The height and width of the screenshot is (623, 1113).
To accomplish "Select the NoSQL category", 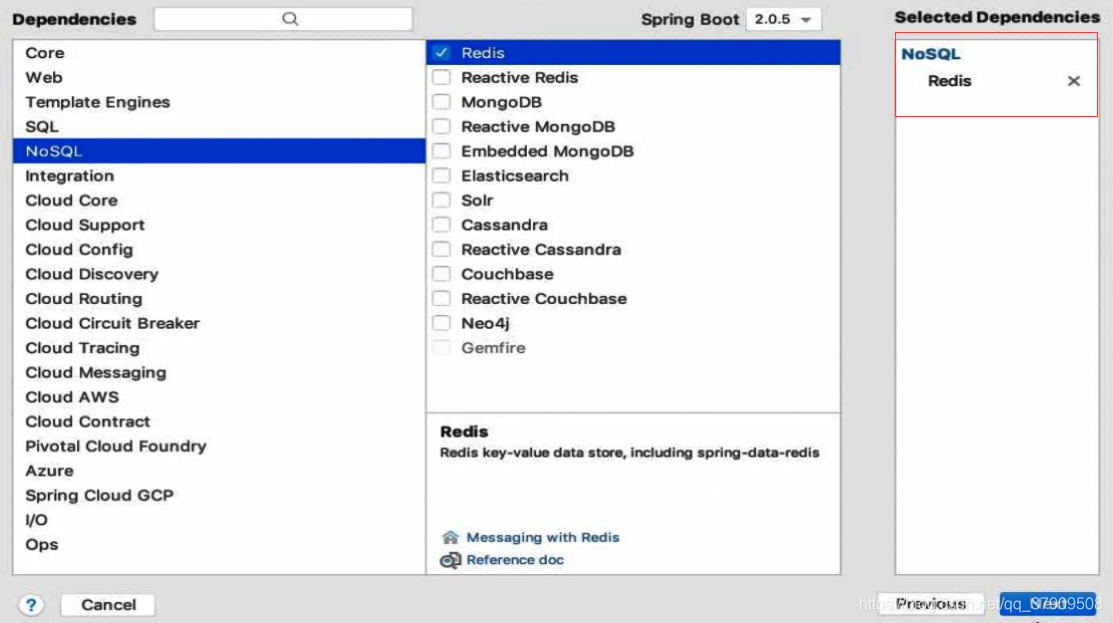I will coord(219,151).
